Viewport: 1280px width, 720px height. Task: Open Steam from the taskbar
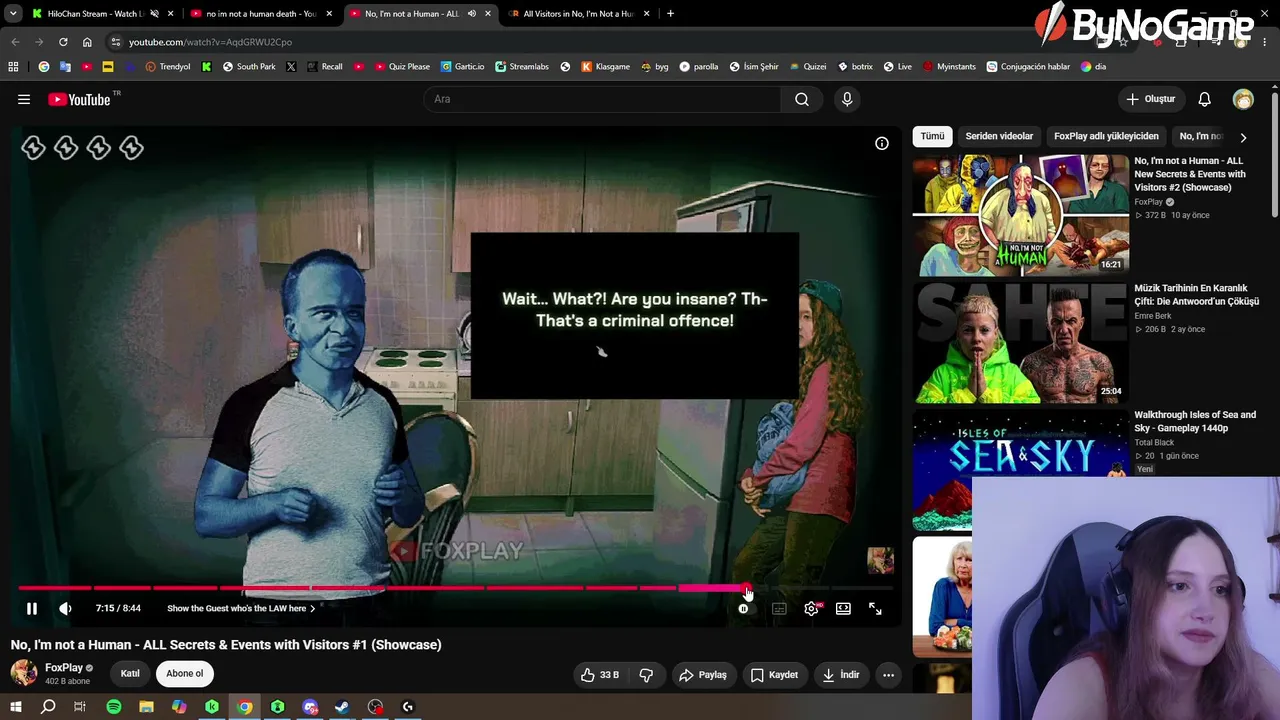pyautogui.click(x=342, y=707)
